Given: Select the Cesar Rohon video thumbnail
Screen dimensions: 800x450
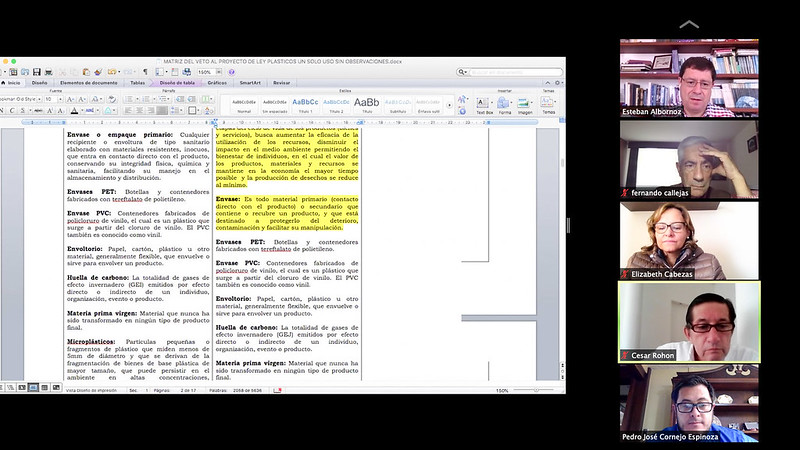Looking at the screenshot, I should (689, 322).
